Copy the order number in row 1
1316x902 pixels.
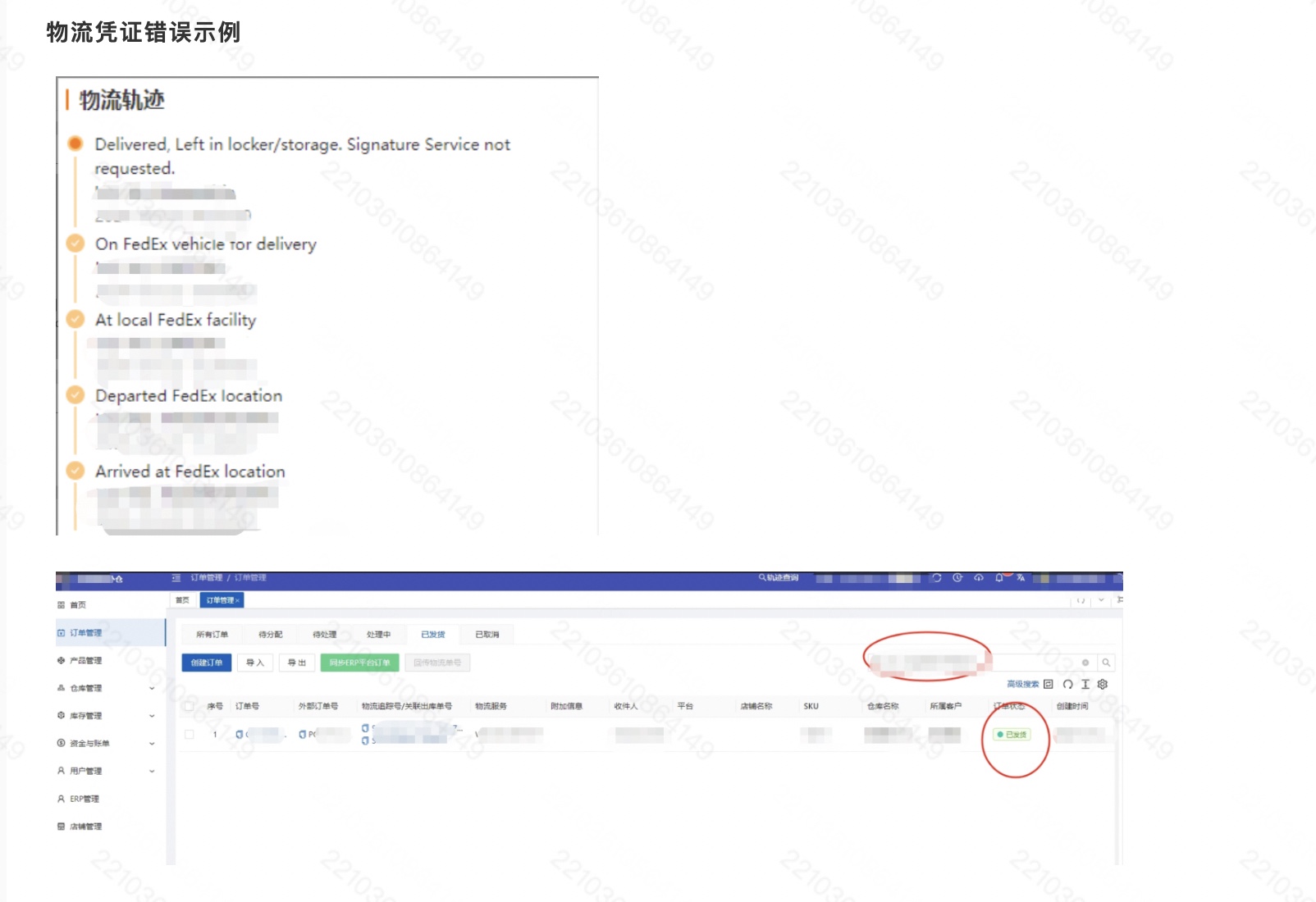[x=240, y=735]
